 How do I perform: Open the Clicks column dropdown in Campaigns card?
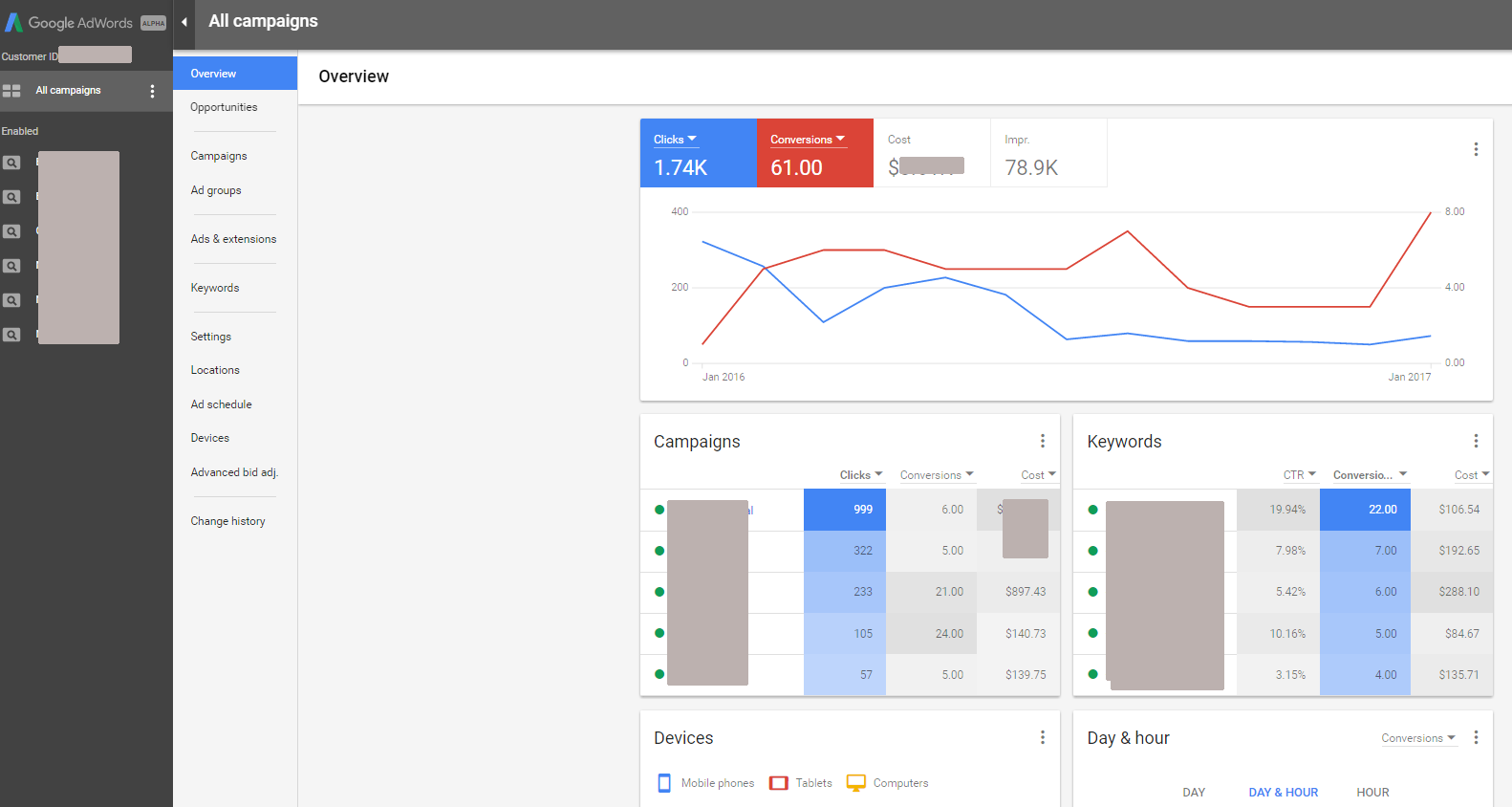pos(861,475)
